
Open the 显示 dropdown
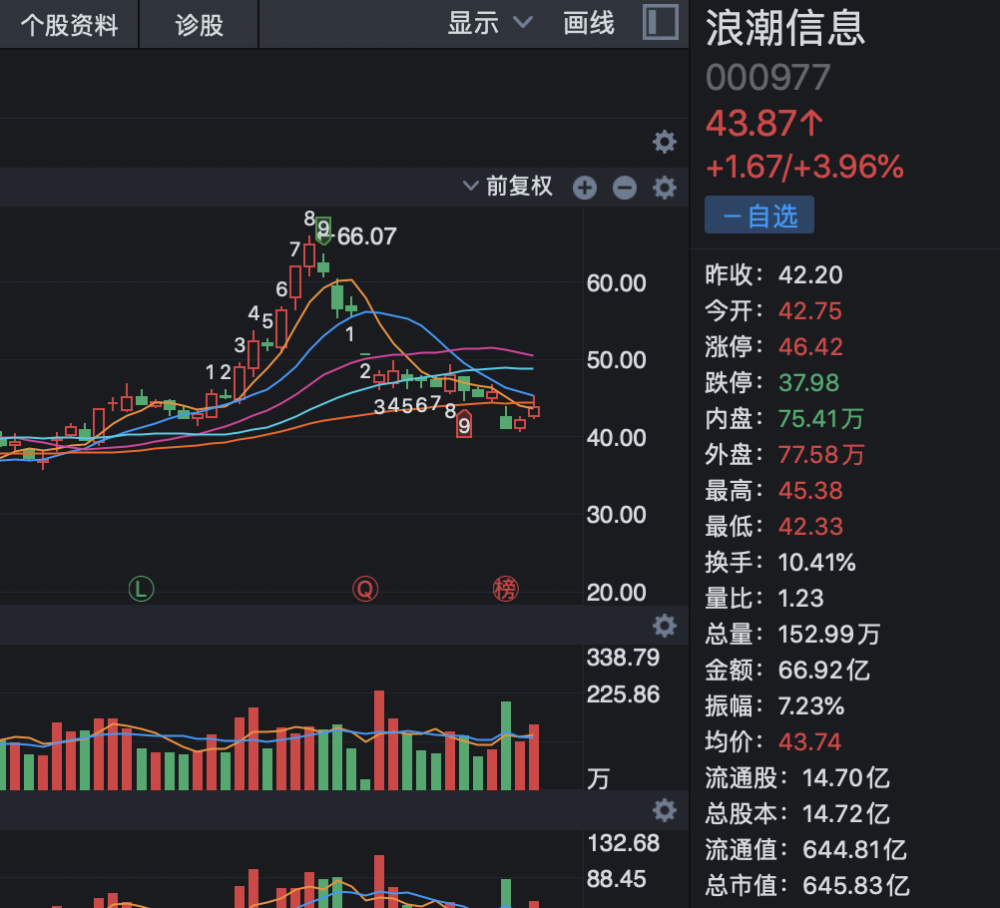click(489, 24)
